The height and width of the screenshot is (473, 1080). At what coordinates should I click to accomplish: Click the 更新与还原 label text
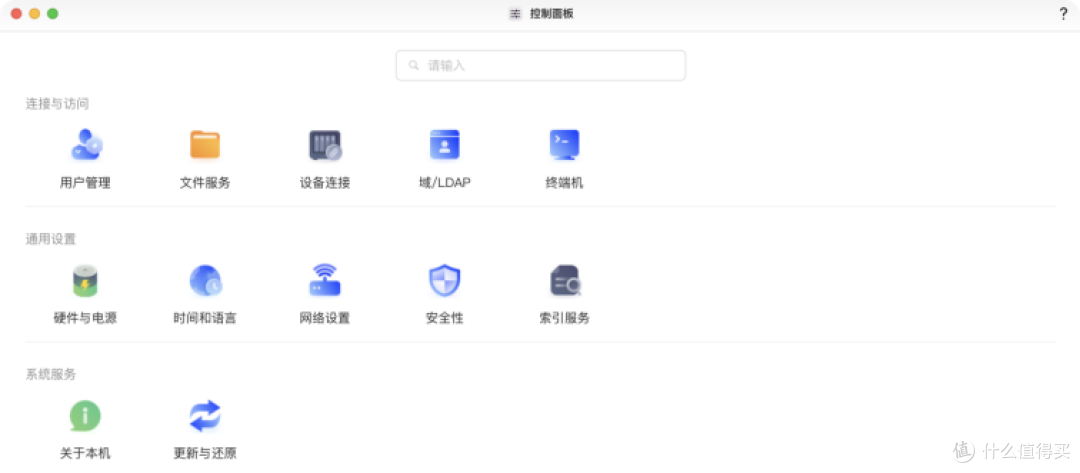click(x=205, y=454)
